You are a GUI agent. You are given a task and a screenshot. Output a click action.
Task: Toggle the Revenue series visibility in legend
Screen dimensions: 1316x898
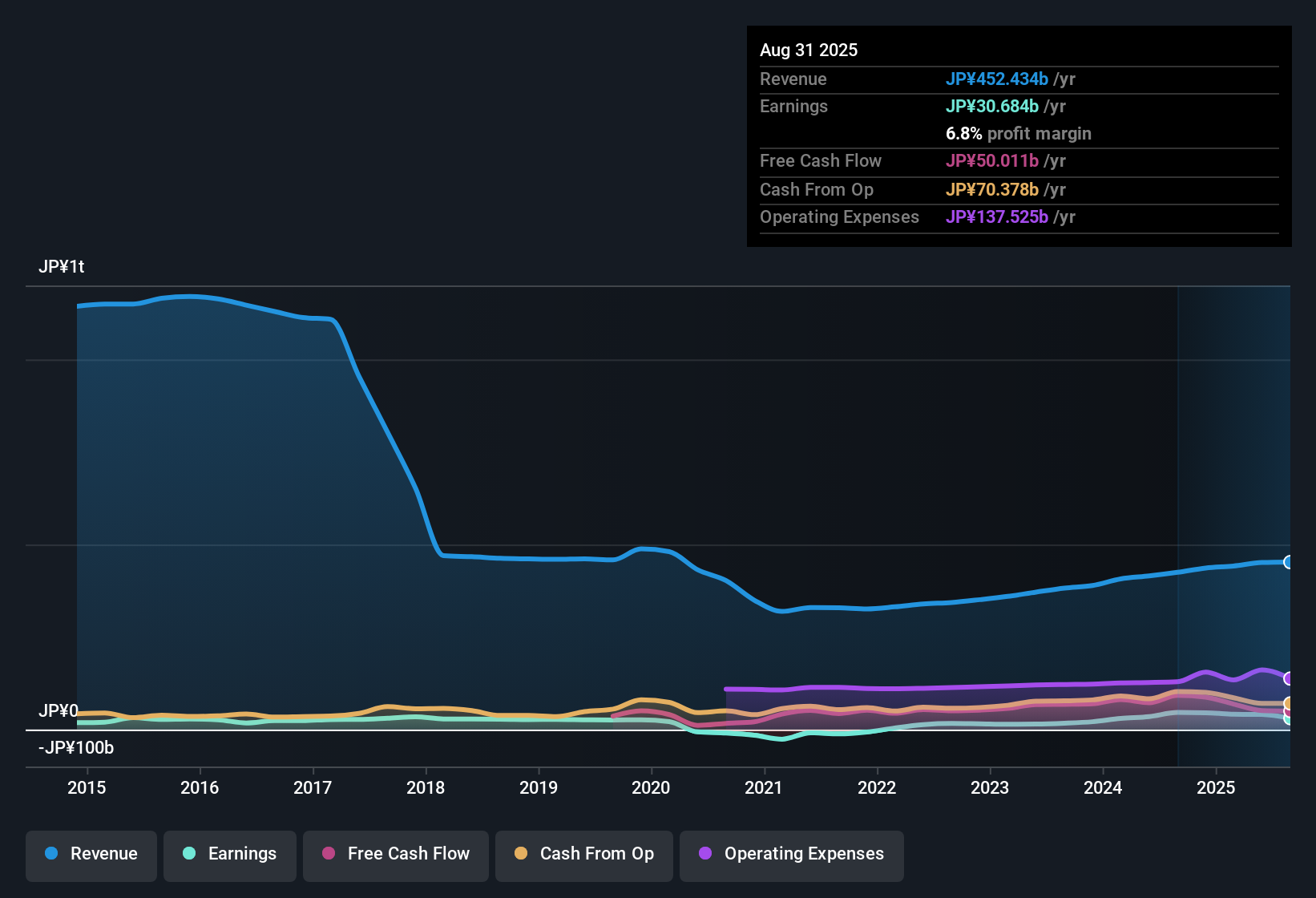coord(91,854)
